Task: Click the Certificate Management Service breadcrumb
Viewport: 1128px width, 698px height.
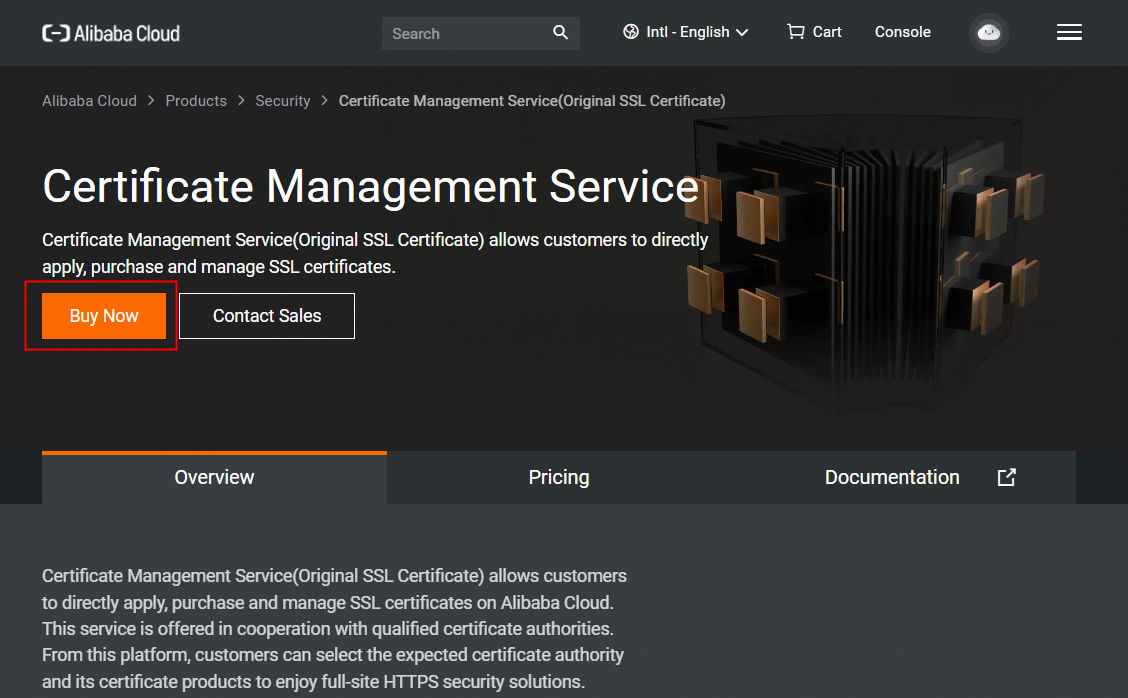Action: 532,101
